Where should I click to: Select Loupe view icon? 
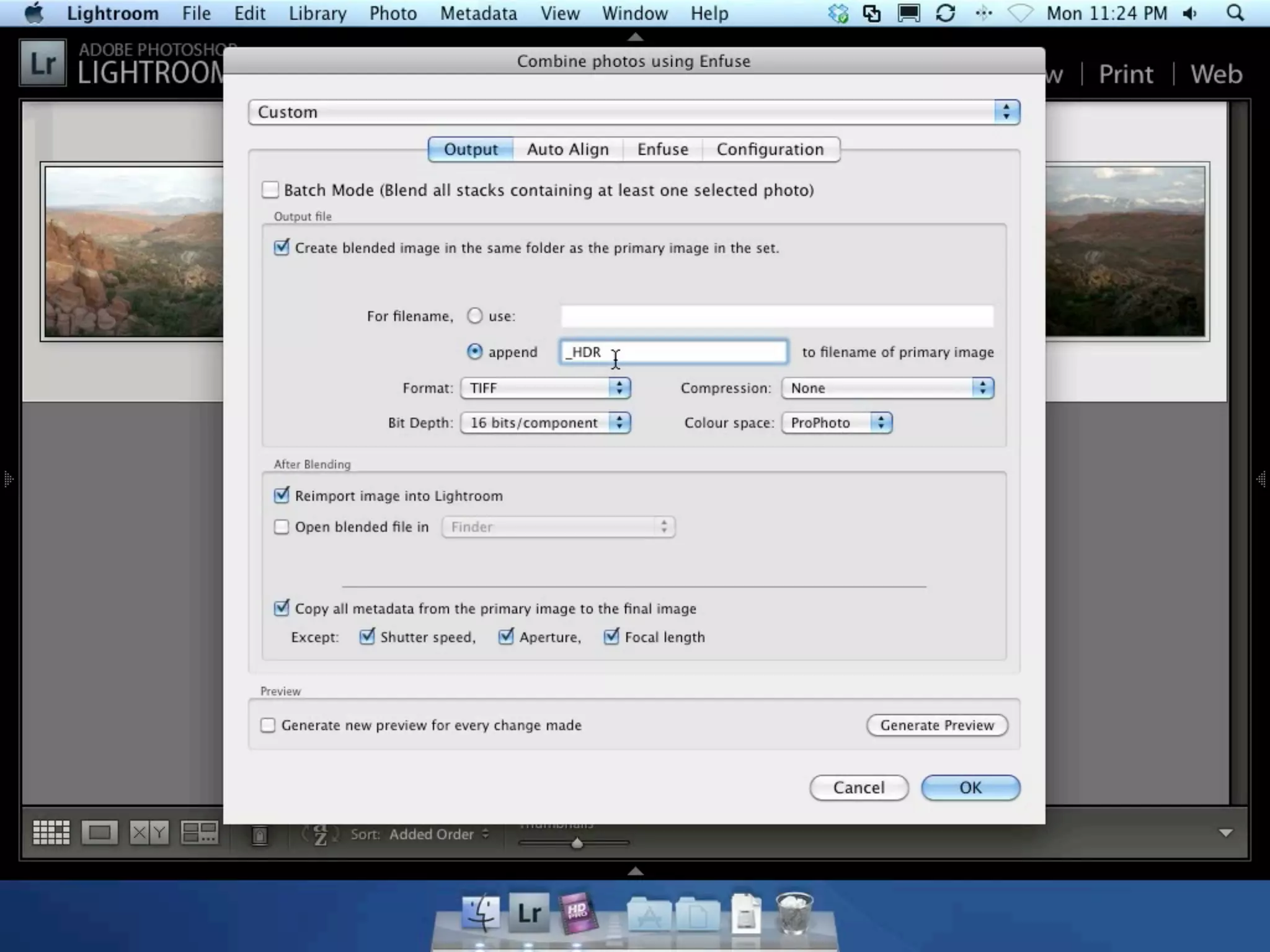[99, 832]
